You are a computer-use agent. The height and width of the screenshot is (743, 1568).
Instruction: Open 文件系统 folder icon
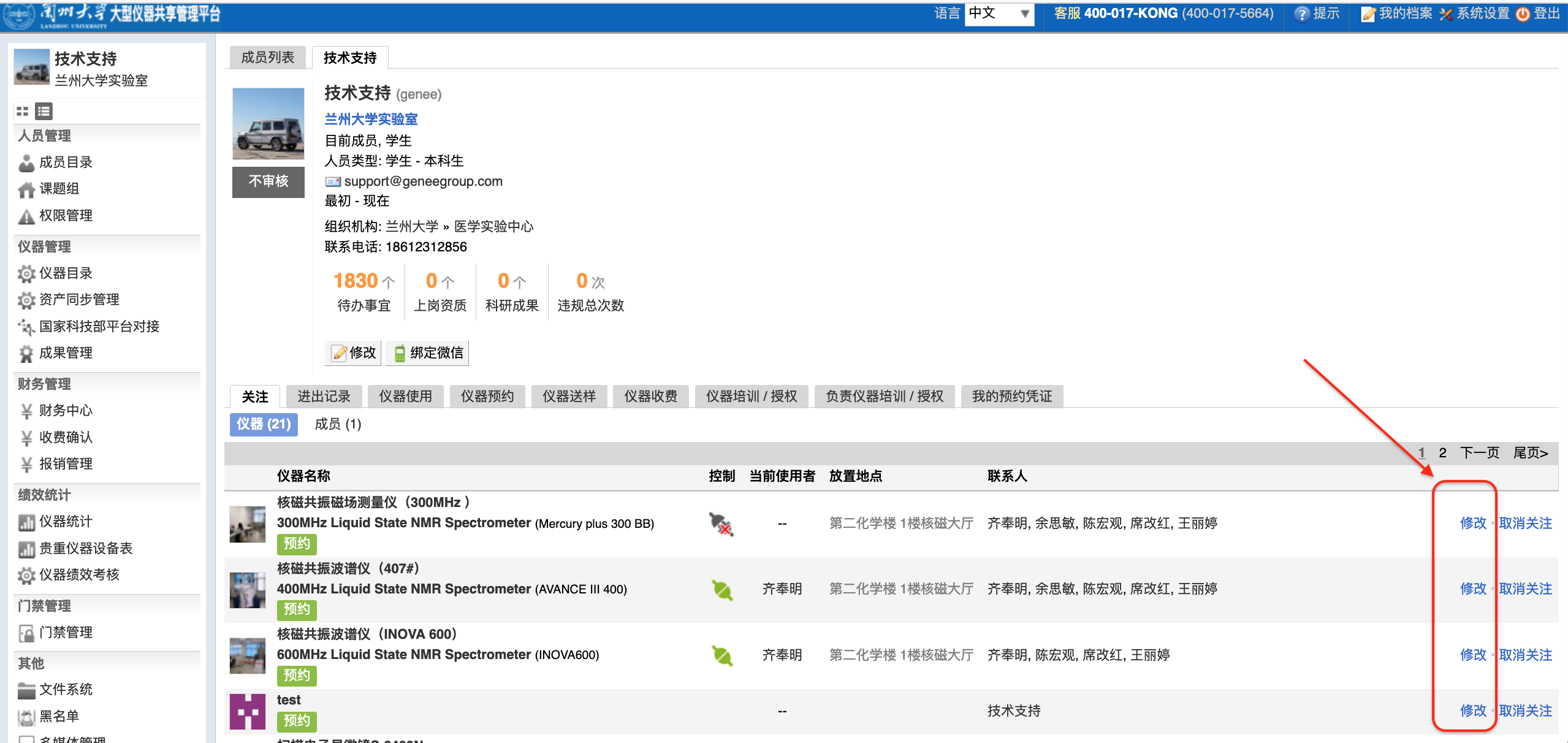pos(26,690)
